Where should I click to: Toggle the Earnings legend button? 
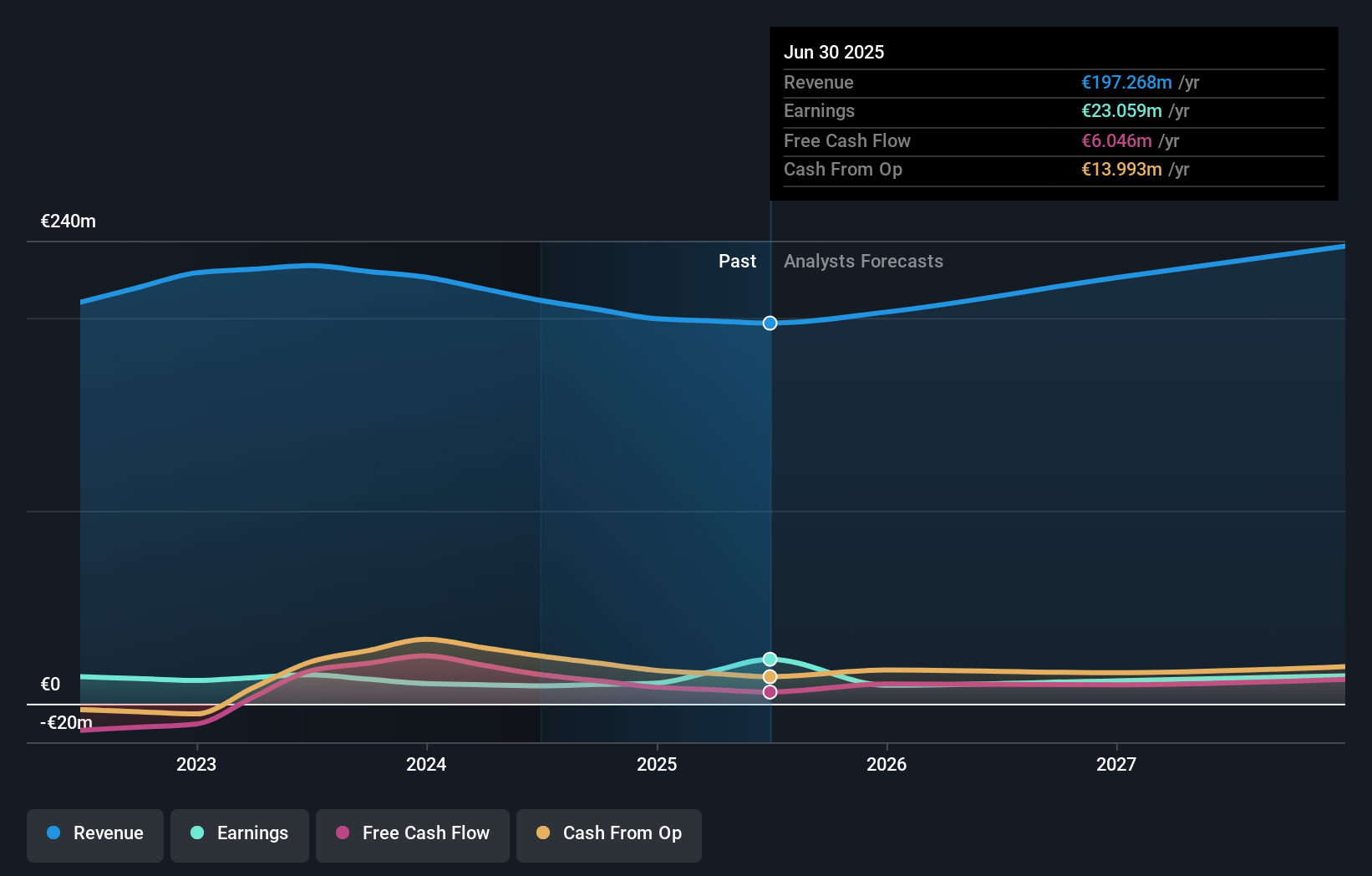click(240, 835)
